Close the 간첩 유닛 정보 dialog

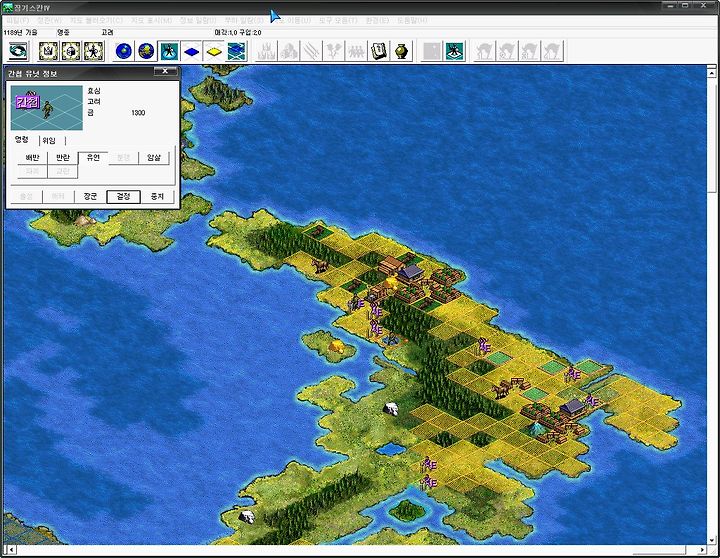coord(165,71)
